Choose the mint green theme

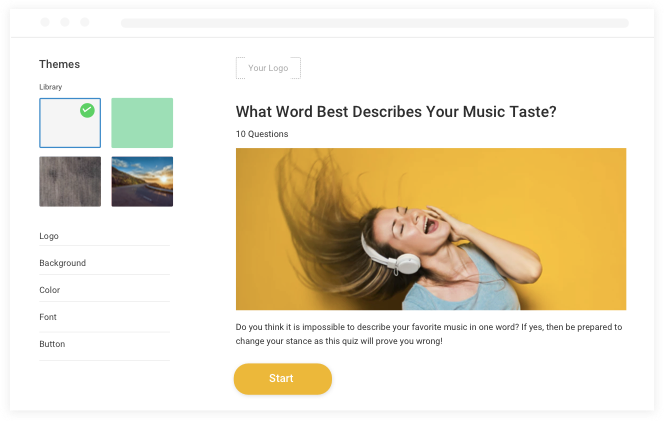tap(142, 122)
